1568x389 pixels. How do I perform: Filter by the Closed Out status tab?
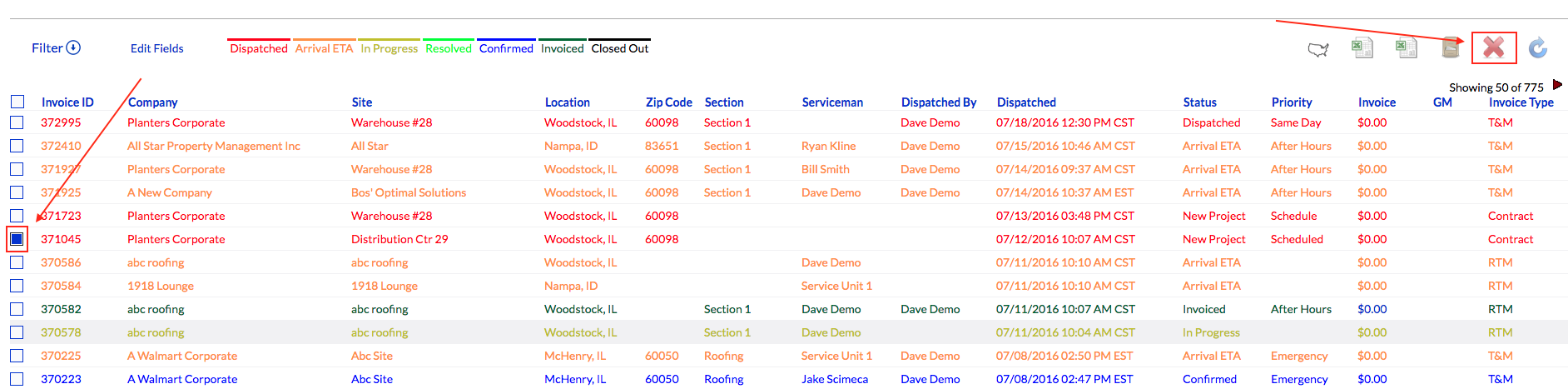[620, 48]
